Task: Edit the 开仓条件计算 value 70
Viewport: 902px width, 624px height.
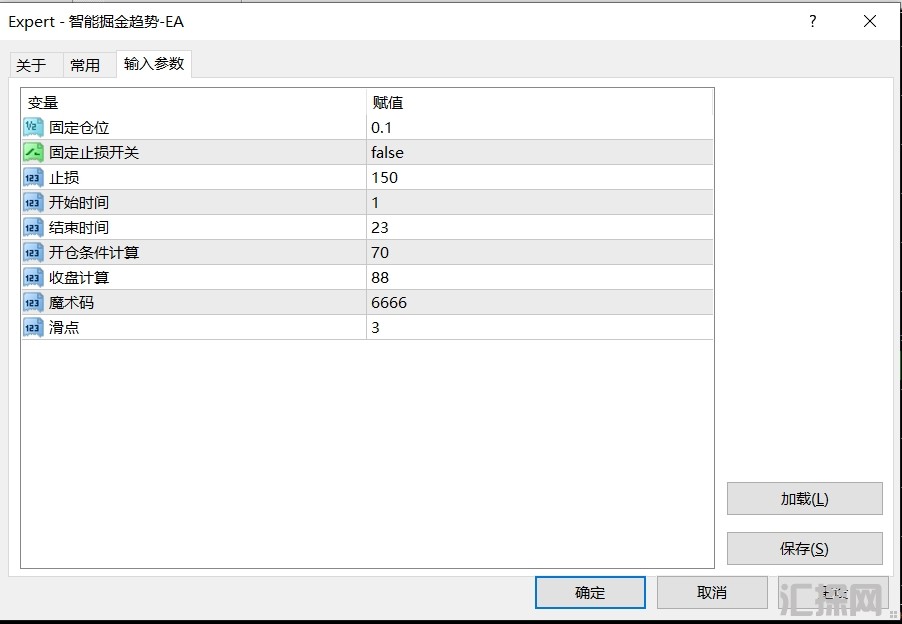Action: click(540, 252)
